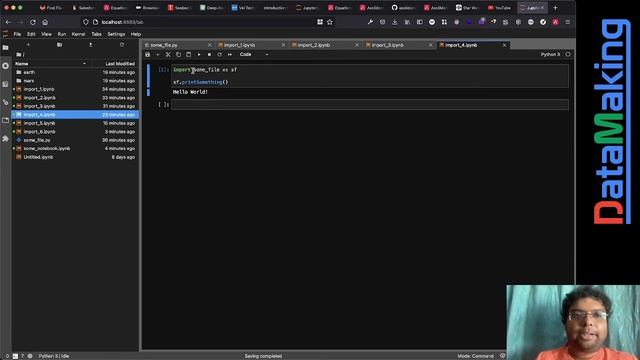The width and height of the screenshot is (640, 360).
Task: Cut the selected cell with scissors icon
Action: point(168,54)
